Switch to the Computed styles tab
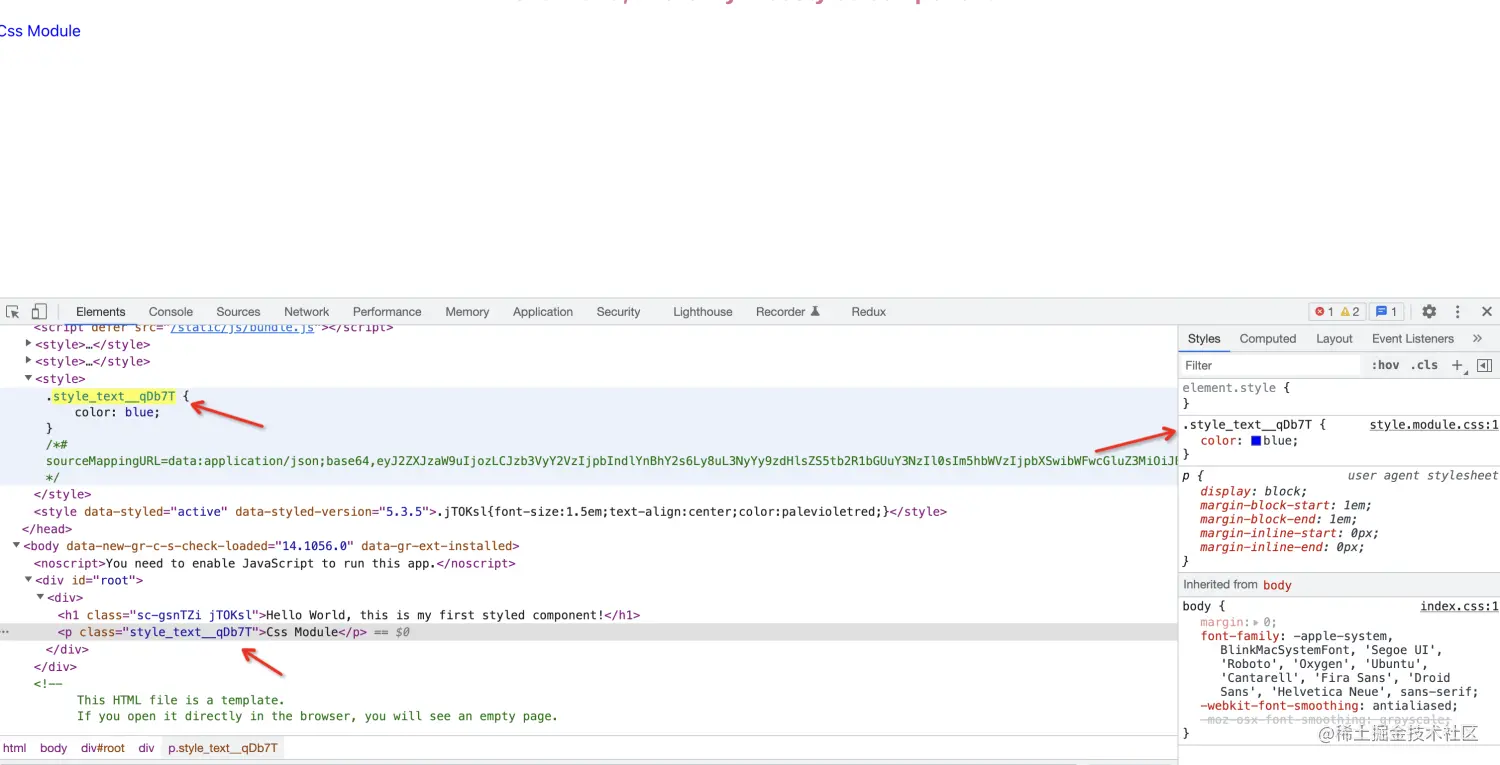Image resolution: width=1500 pixels, height=765 pixels. coord(1268,339)
